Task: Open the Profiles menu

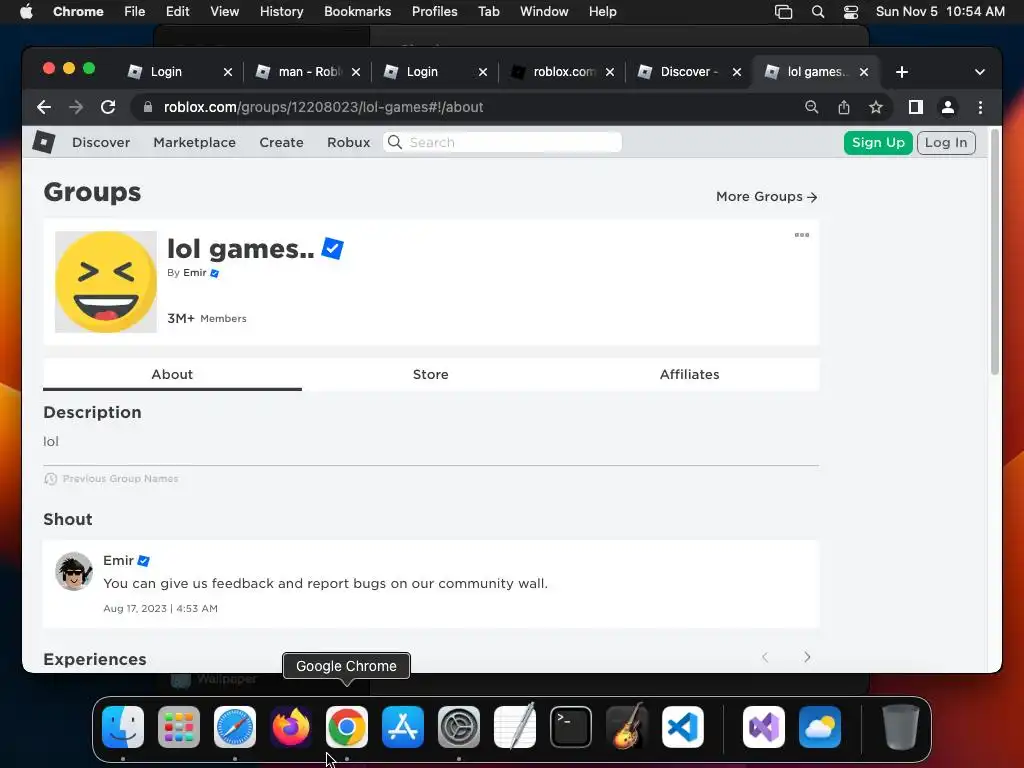Action: tap(434, 12)
